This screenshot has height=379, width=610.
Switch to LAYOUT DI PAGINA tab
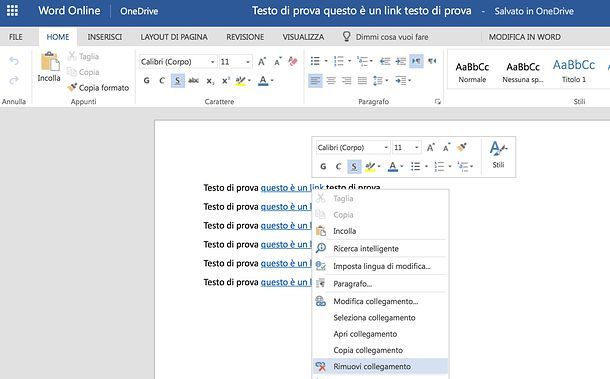coord(174,37)
